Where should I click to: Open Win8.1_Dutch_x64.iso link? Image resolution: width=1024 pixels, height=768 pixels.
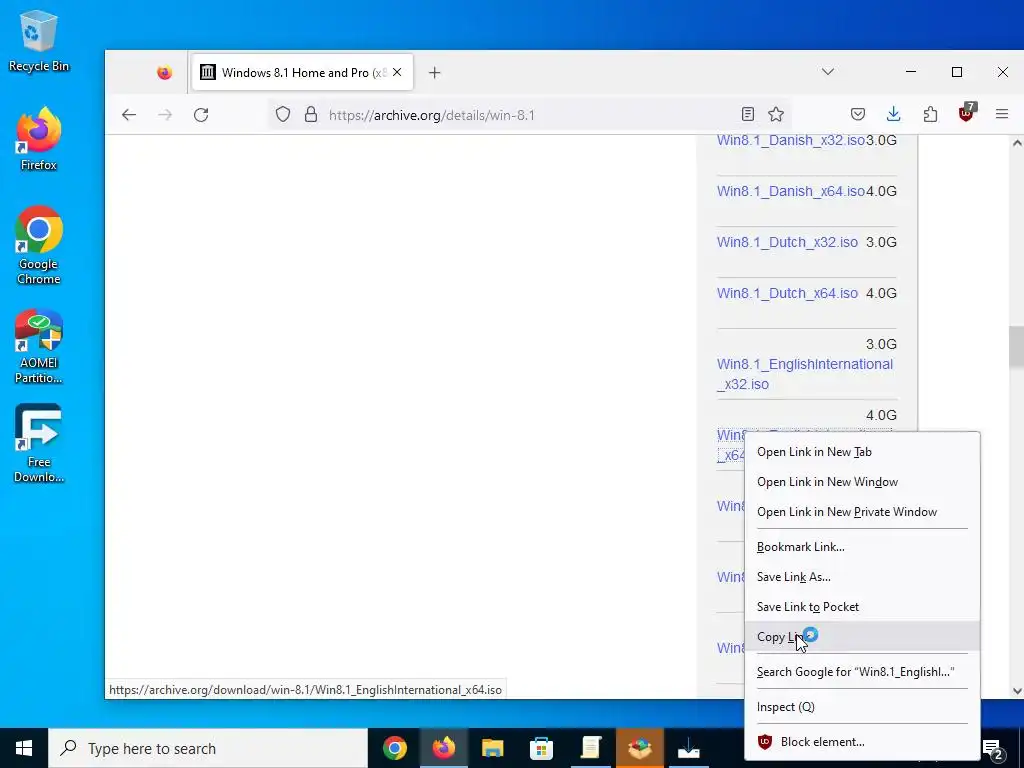click(787, 293)
